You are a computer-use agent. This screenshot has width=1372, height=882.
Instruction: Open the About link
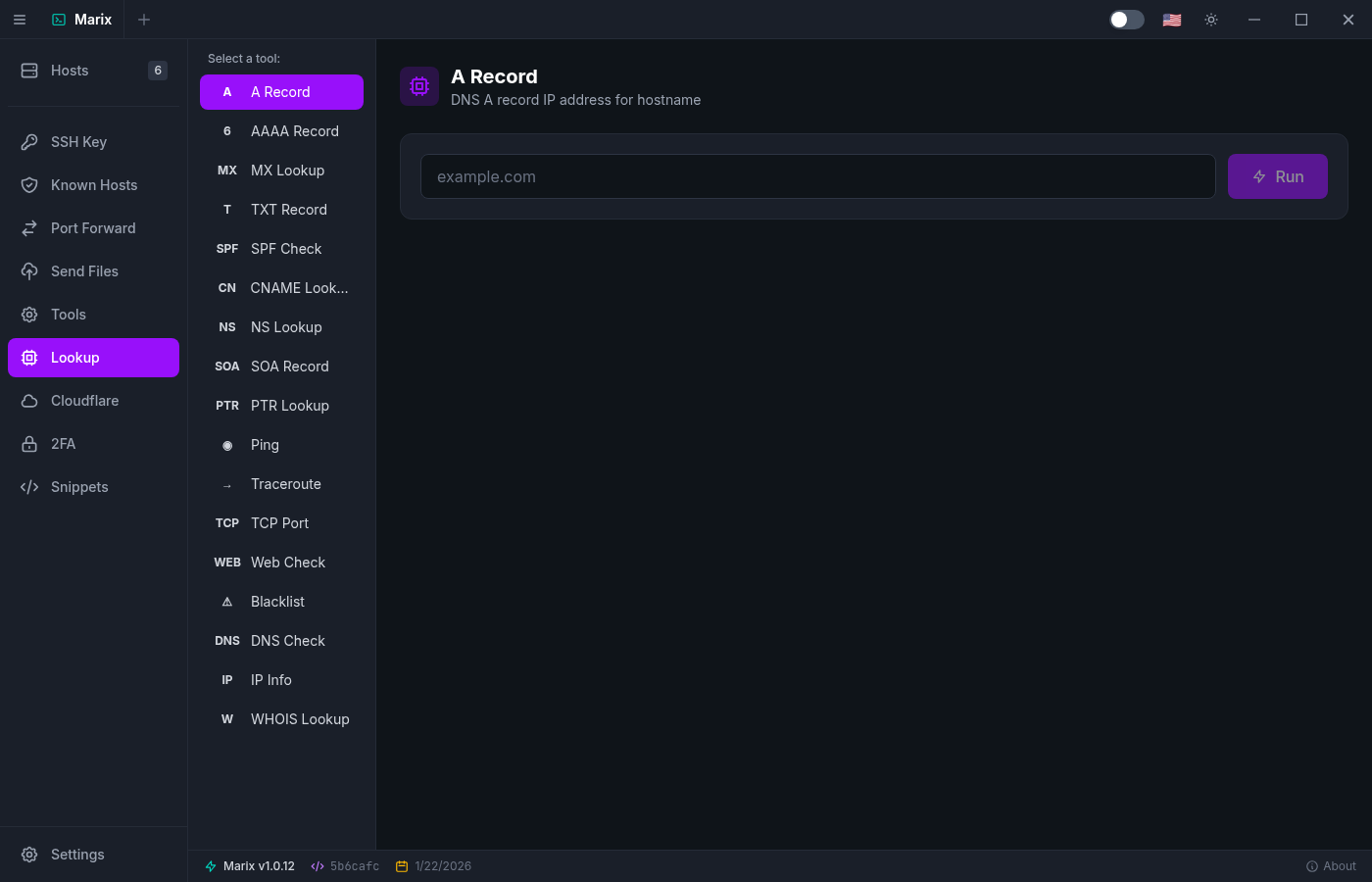1331,865
